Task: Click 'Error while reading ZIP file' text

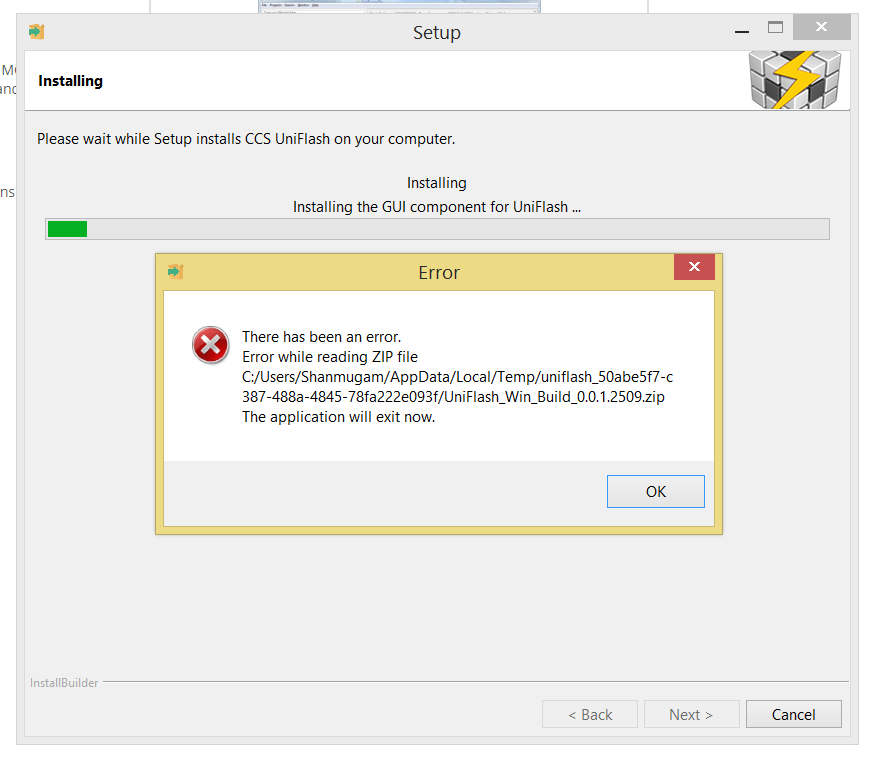Action: (x=330, y=357)
